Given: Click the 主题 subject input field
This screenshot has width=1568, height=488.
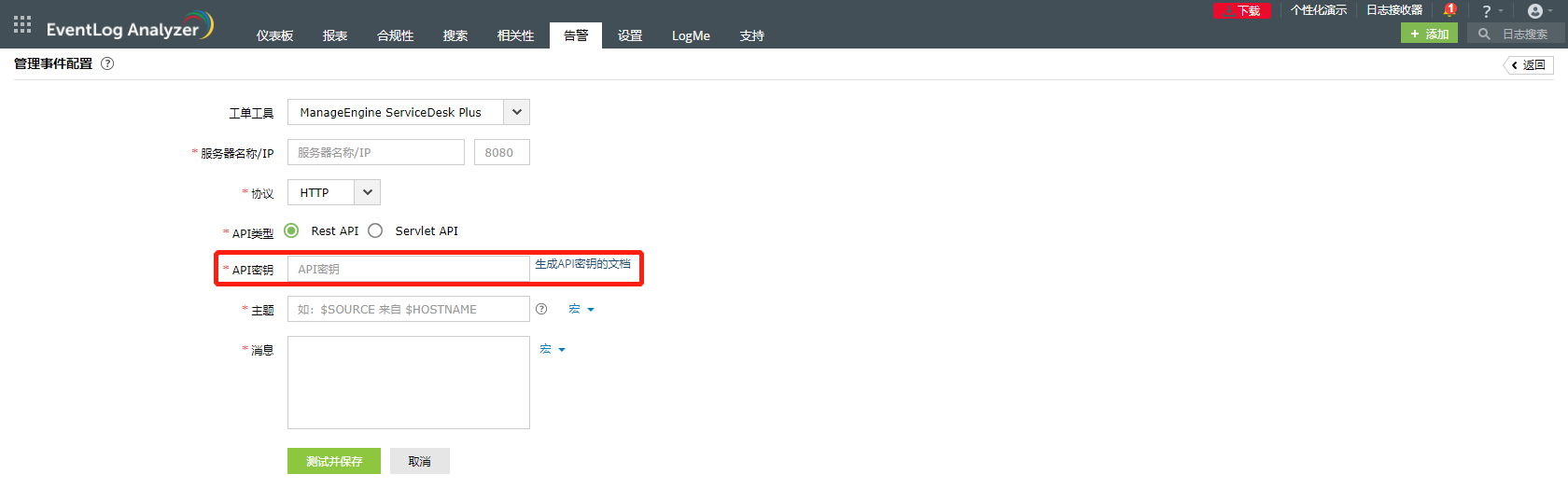Looking at the screenshot, I should pos(409,309).
